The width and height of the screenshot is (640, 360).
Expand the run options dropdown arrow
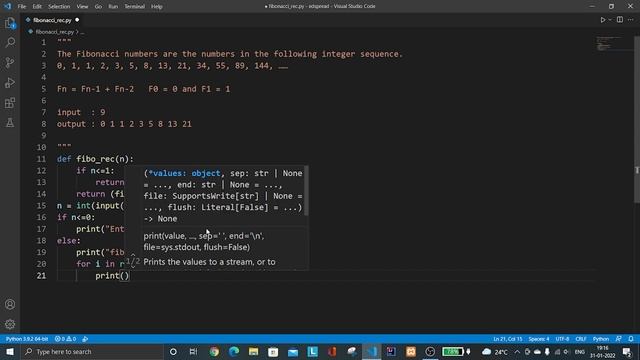tap(610, 20)
